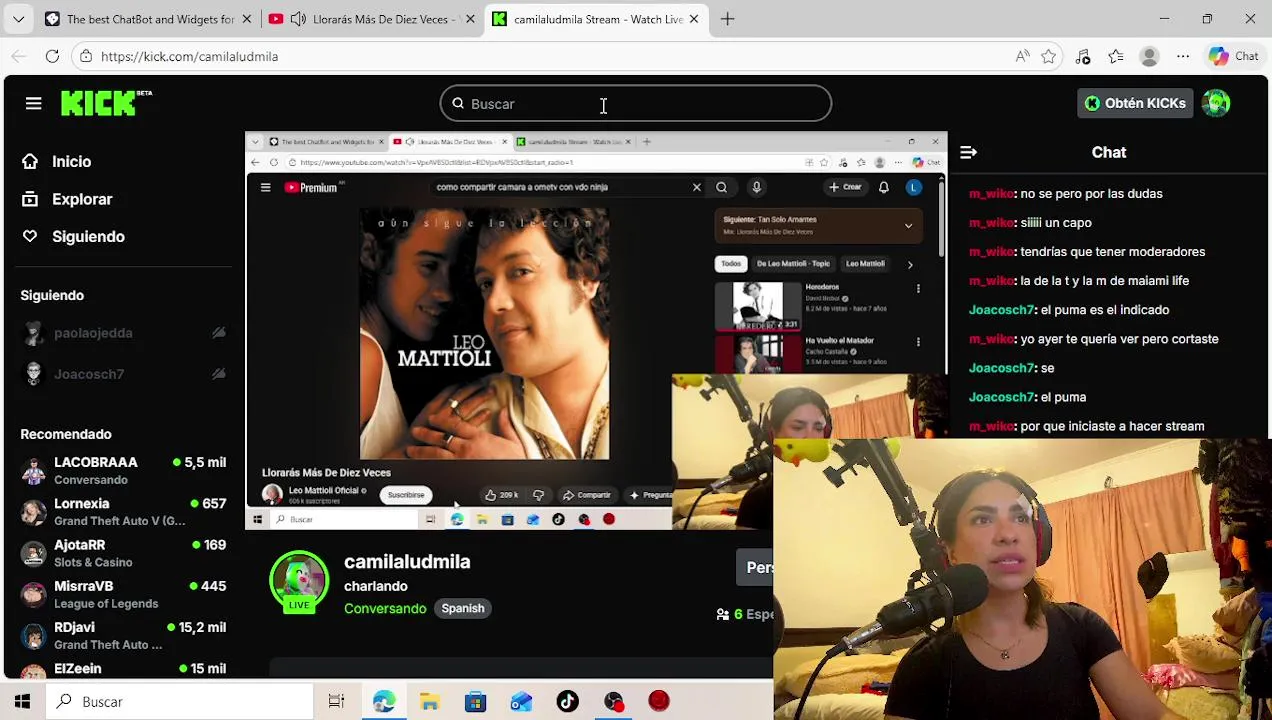Select the camilaludmila Stream tab
Image resolution: width=1272 pixels, height=720 pixels.
597,19
